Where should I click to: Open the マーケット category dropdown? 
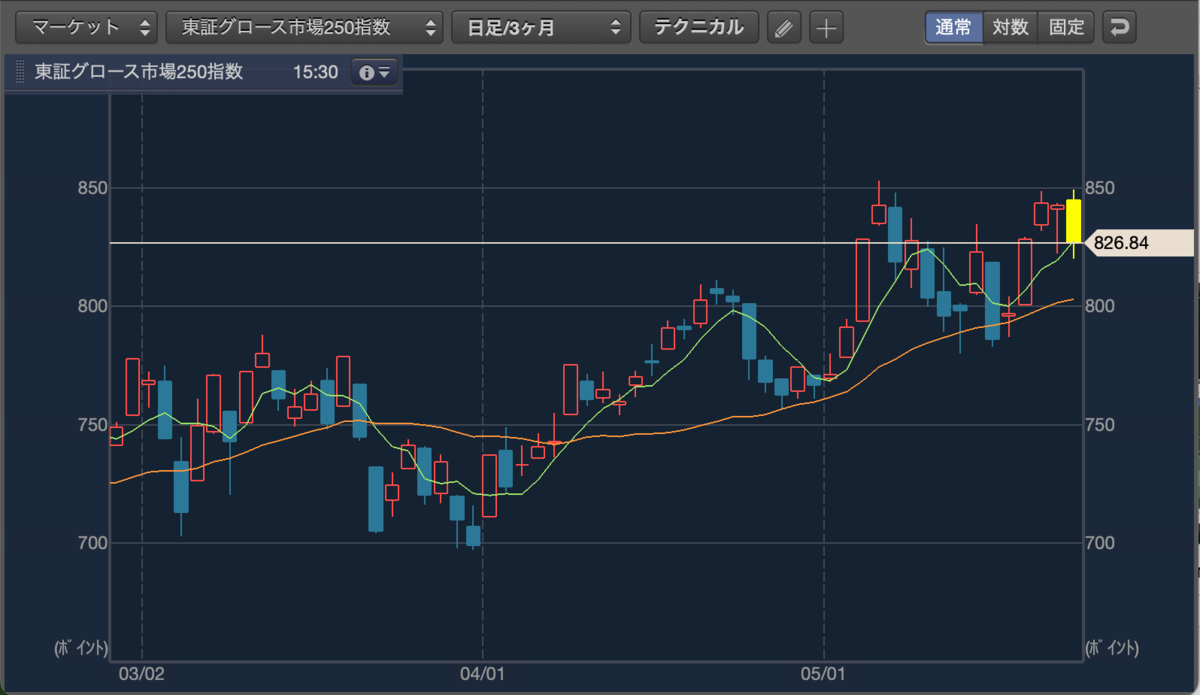point(87,27)
